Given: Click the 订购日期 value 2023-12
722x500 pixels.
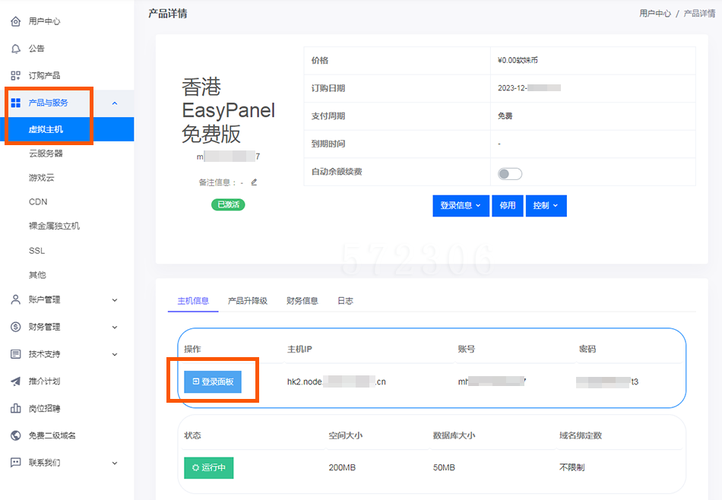Looking at the screenshot, I should click(x=529, y=88).
